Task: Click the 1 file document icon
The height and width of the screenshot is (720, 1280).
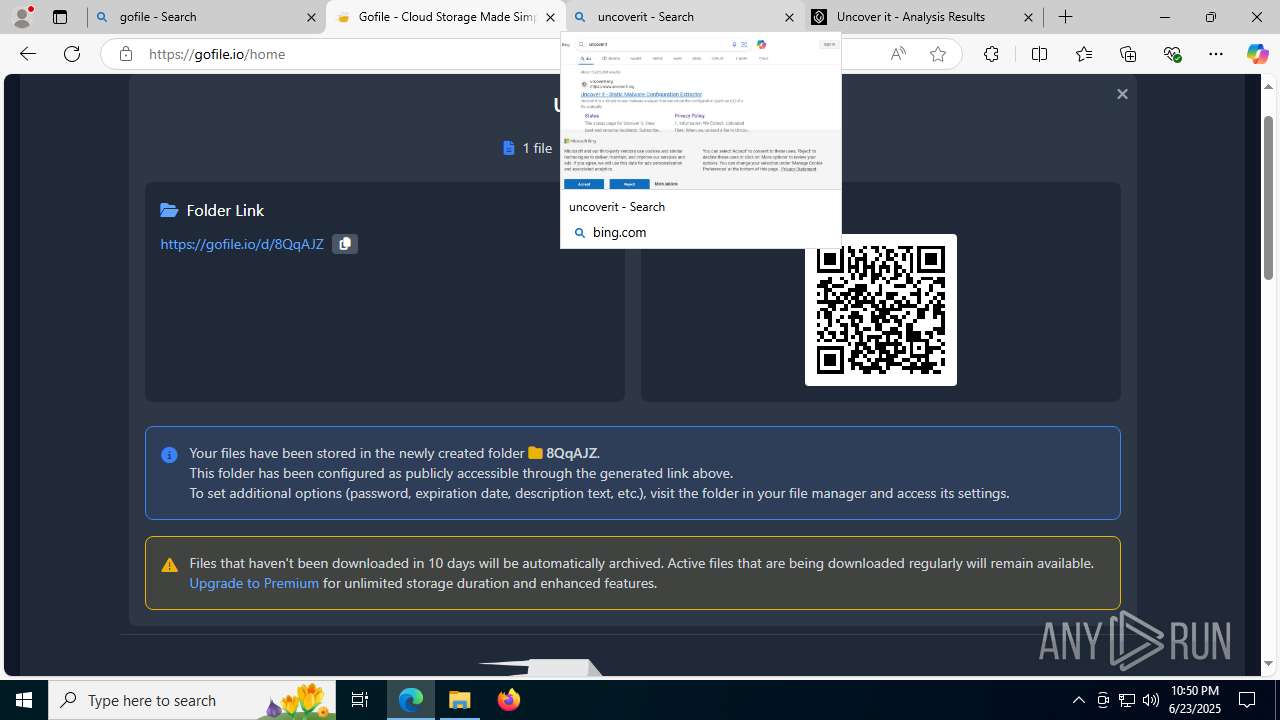Action: point(509,148)
